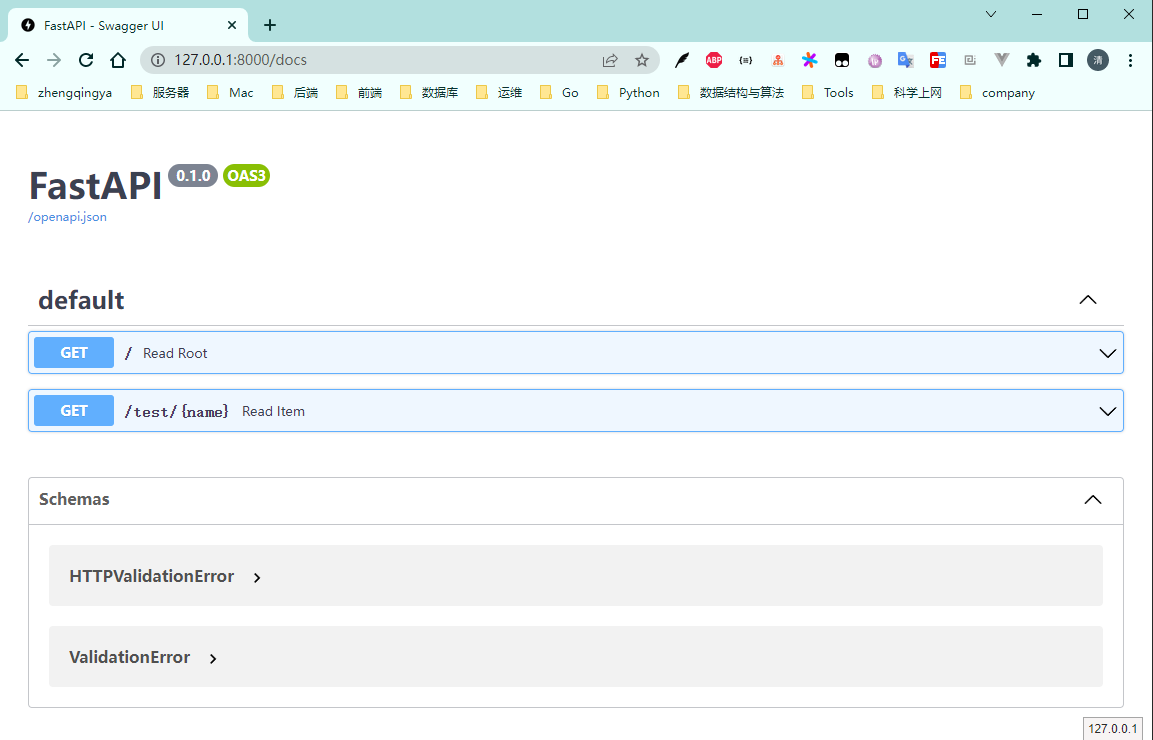Image resolution: width=1153 pixels, height=740 pixels.
Task: Open the 科学上网 bookmark folder
Action: click(x=907, y=93)
